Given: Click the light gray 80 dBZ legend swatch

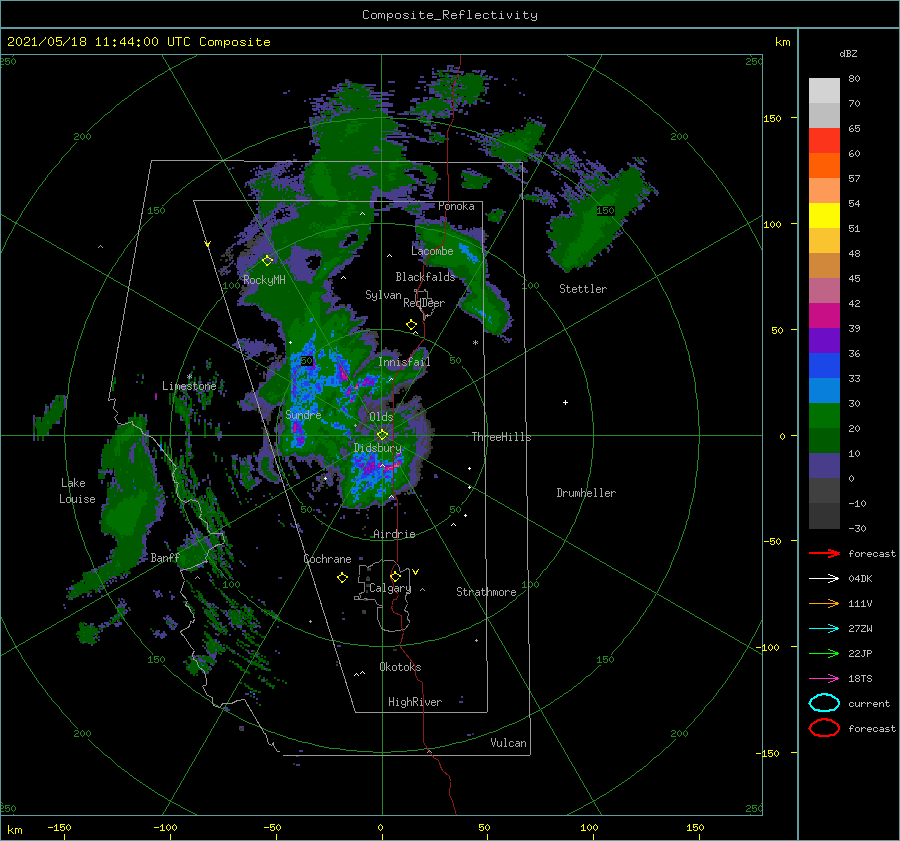Looking at the screenshot, I should 824,90.
